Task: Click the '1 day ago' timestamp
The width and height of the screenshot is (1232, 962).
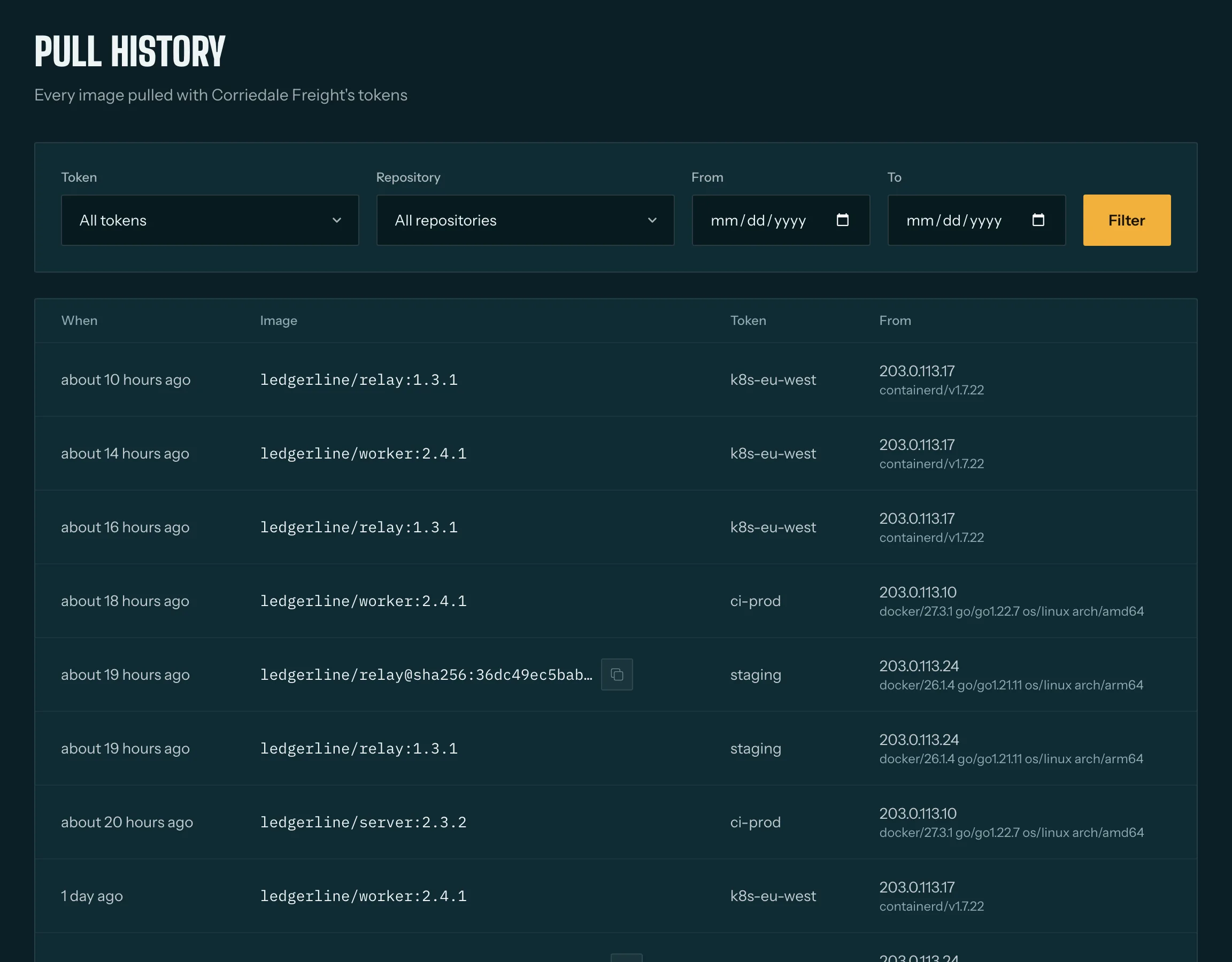Action: [x=92, y=896]
